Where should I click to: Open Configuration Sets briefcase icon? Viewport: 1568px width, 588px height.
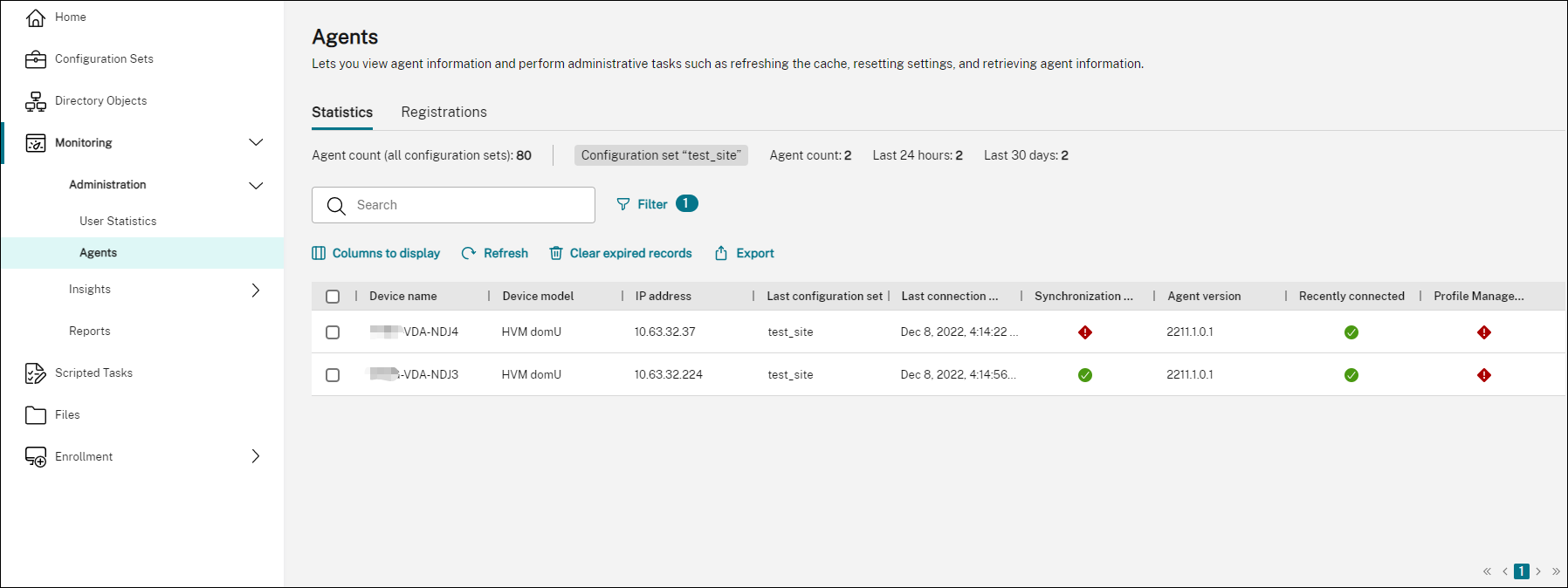36,59
